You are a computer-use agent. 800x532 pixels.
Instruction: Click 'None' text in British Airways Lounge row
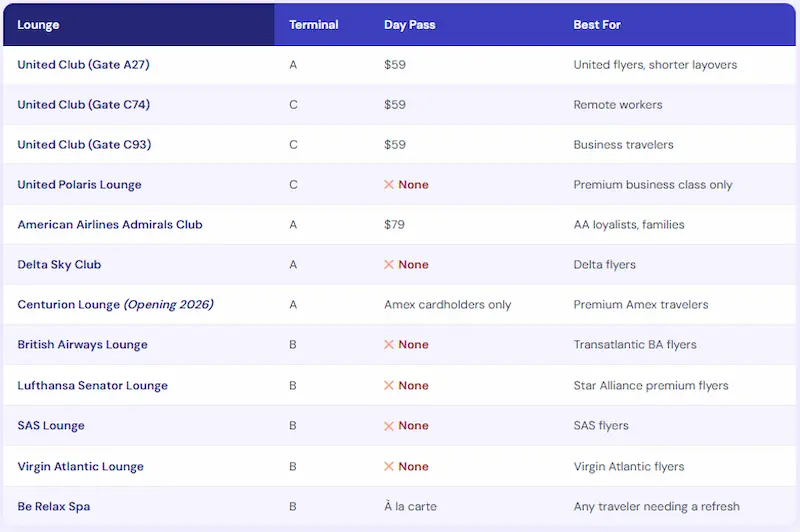(x=413, y=345)
